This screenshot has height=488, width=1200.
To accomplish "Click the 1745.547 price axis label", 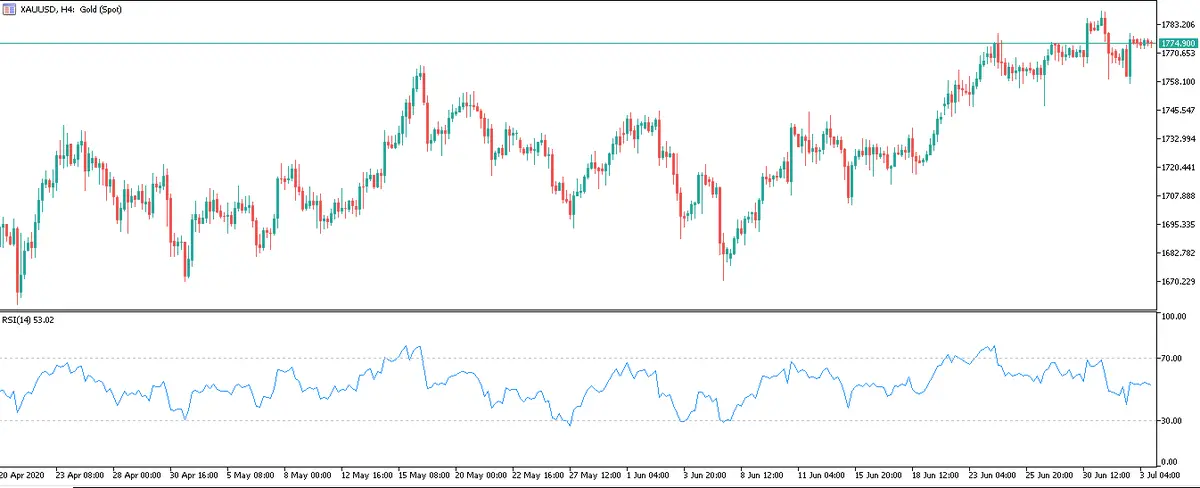I will [1175, 110].
